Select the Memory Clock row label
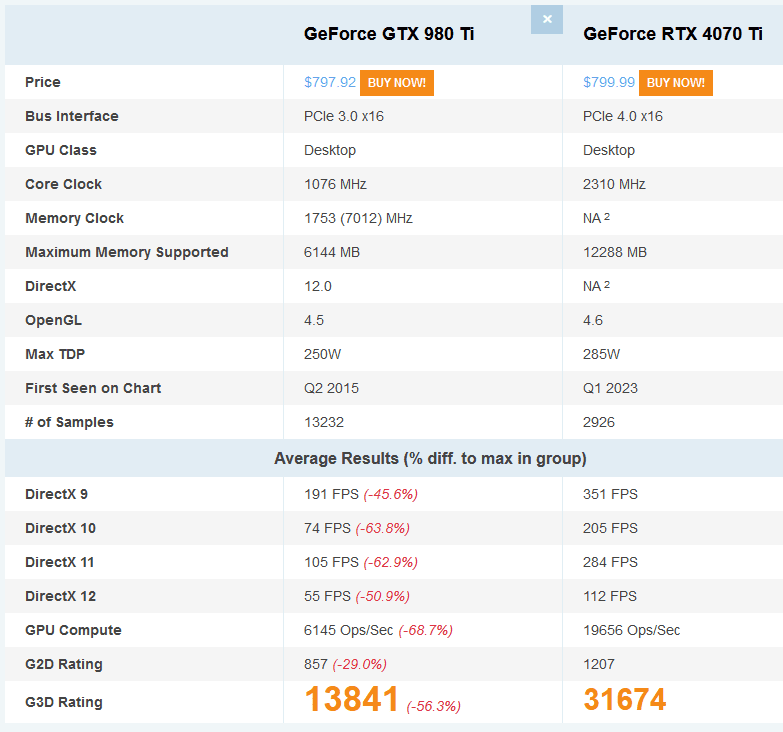Image resolution: width=783 pixels, height=732 pixels. click(x=74, y=218)
